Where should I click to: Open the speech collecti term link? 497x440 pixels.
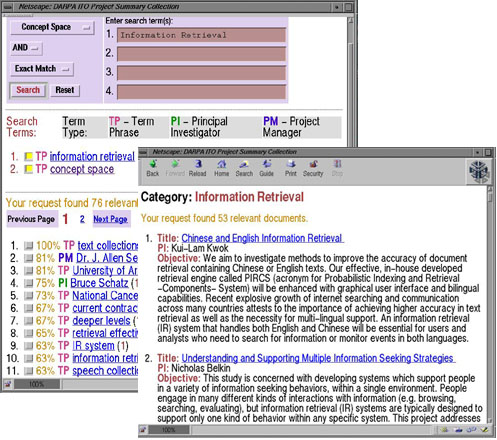105,370
